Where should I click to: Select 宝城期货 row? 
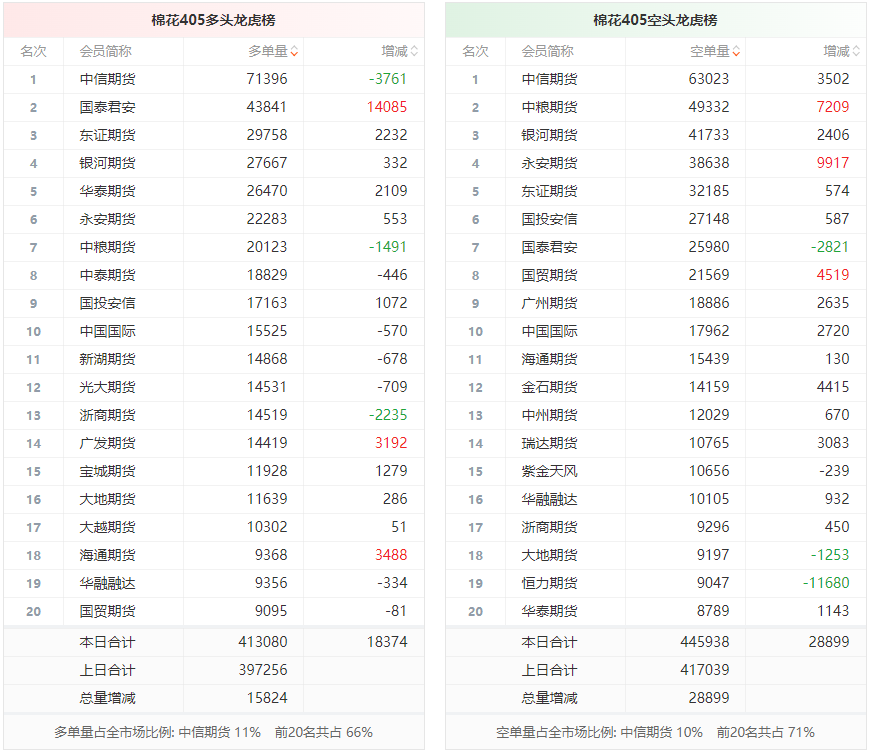(x=214, y=472)
